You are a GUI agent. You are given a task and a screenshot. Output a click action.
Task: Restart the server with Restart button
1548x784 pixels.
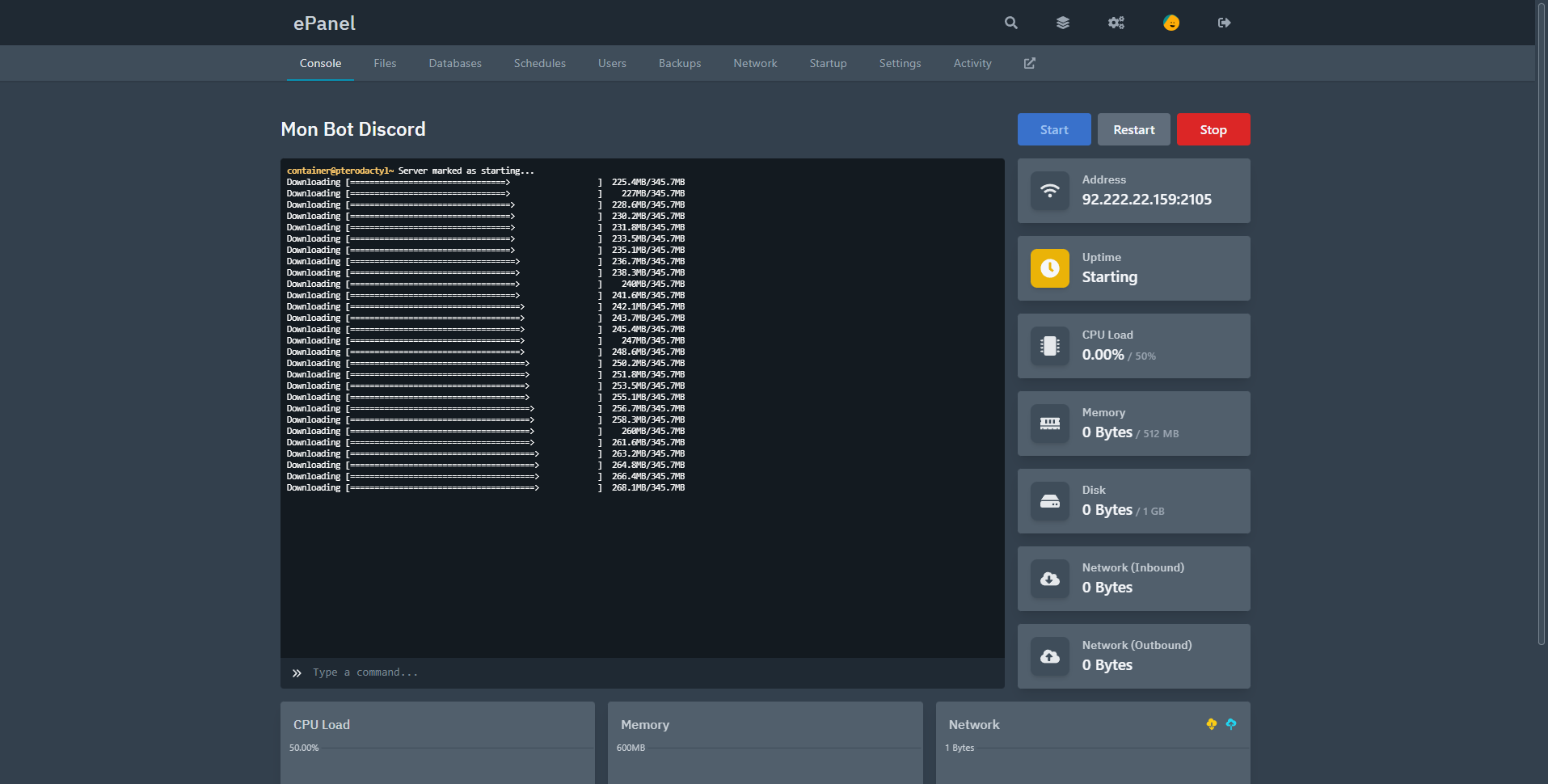tap(1133, 129)
